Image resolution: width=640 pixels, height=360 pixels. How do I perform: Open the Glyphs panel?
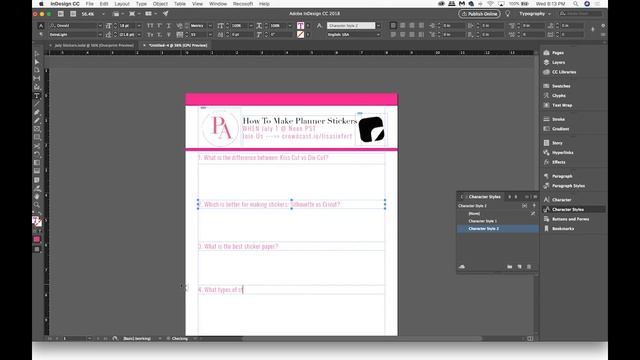tap(558, 96)
